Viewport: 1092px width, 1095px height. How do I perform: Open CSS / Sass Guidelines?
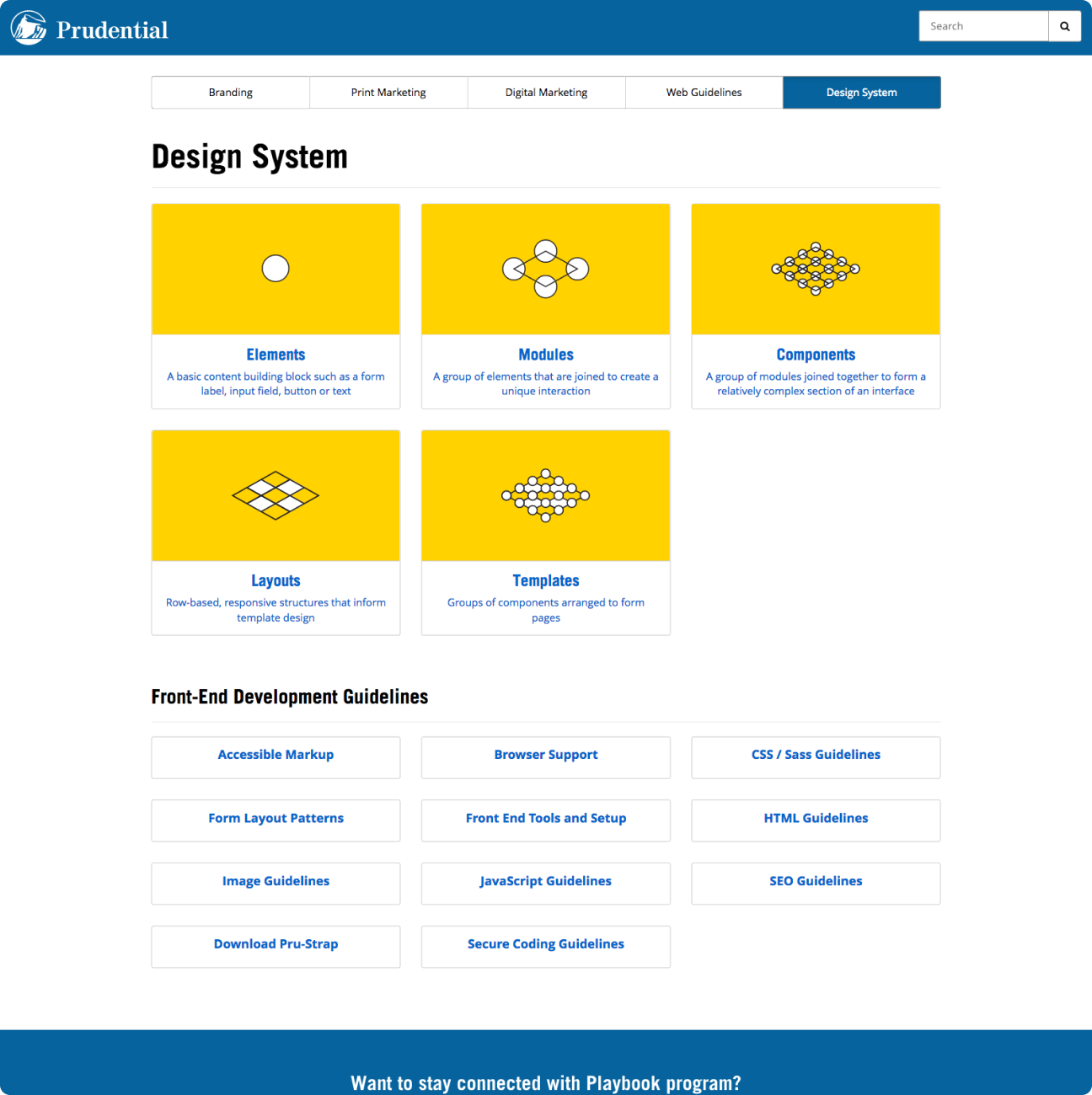[x=816, y=757]
